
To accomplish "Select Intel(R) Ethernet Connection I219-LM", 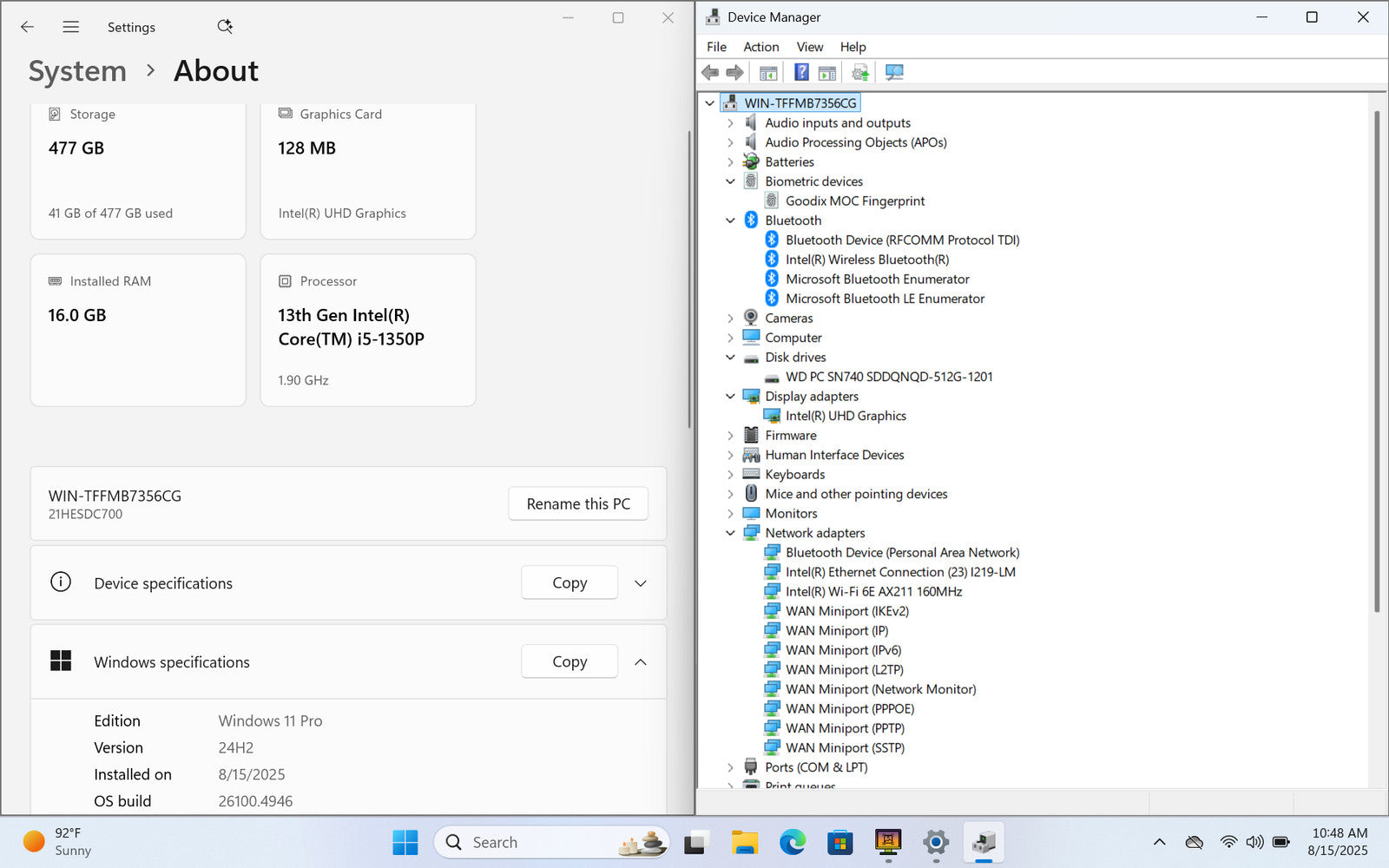I will tap(900, 572).
